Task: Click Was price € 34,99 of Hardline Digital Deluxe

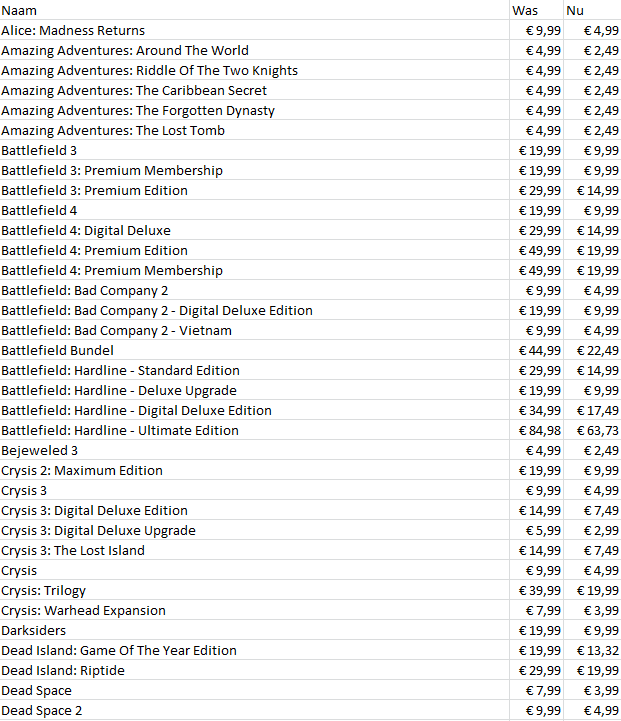Action: (536, 410)
